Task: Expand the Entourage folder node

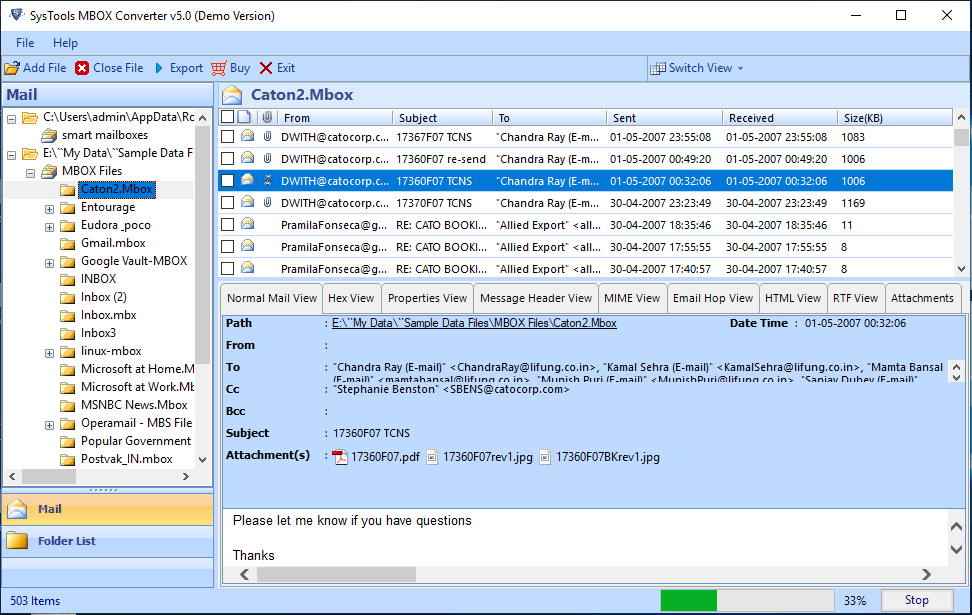Action: click(49, 208)
